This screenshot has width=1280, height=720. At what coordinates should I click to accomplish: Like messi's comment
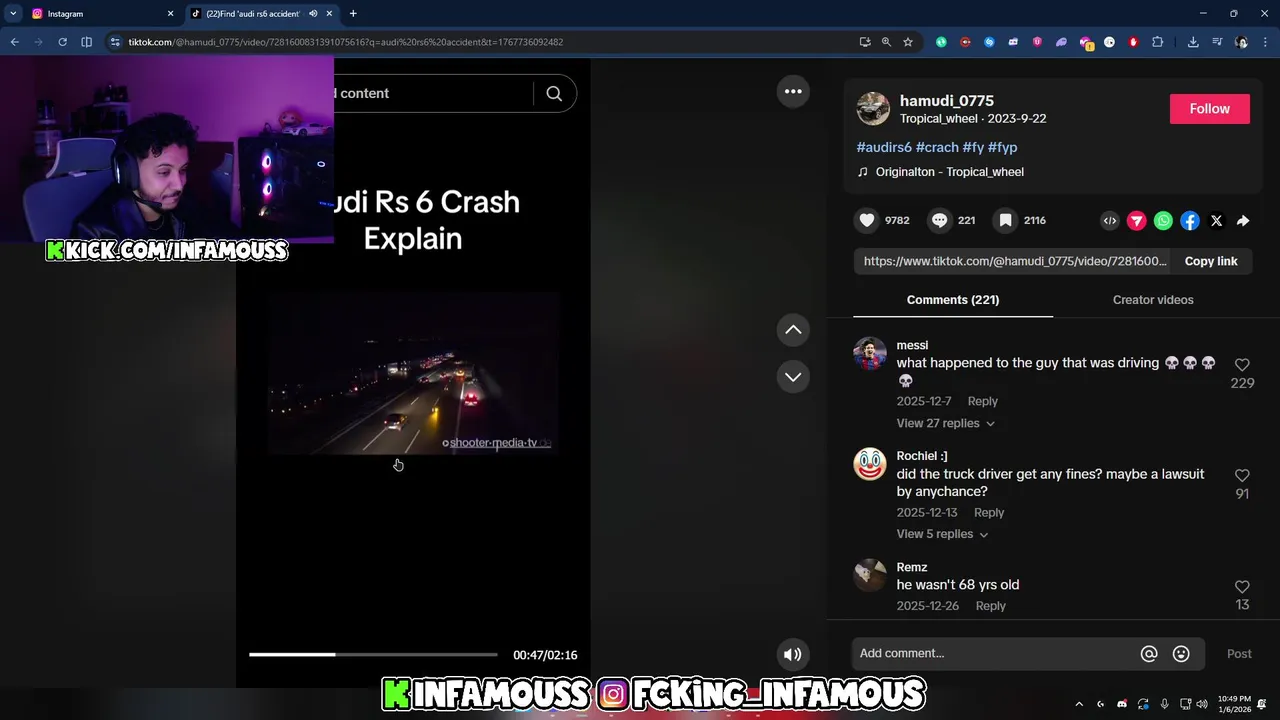(1242, 365)
